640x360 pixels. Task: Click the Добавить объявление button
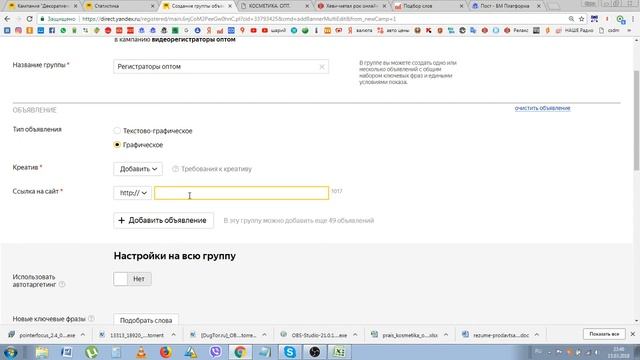(163, 220)
